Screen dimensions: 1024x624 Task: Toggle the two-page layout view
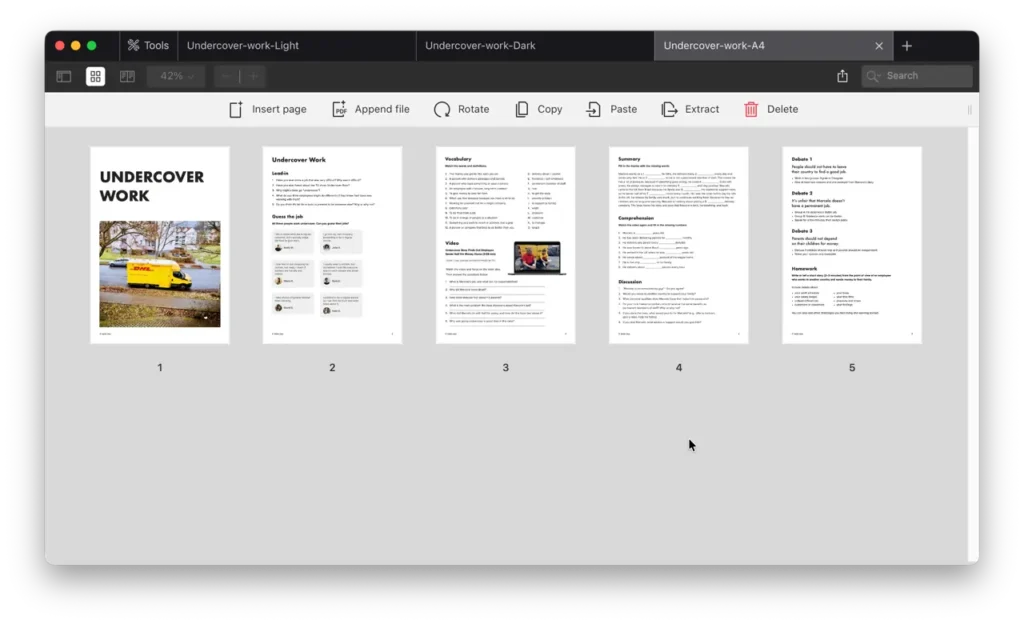pyautogui.click(x=127, y=76)
